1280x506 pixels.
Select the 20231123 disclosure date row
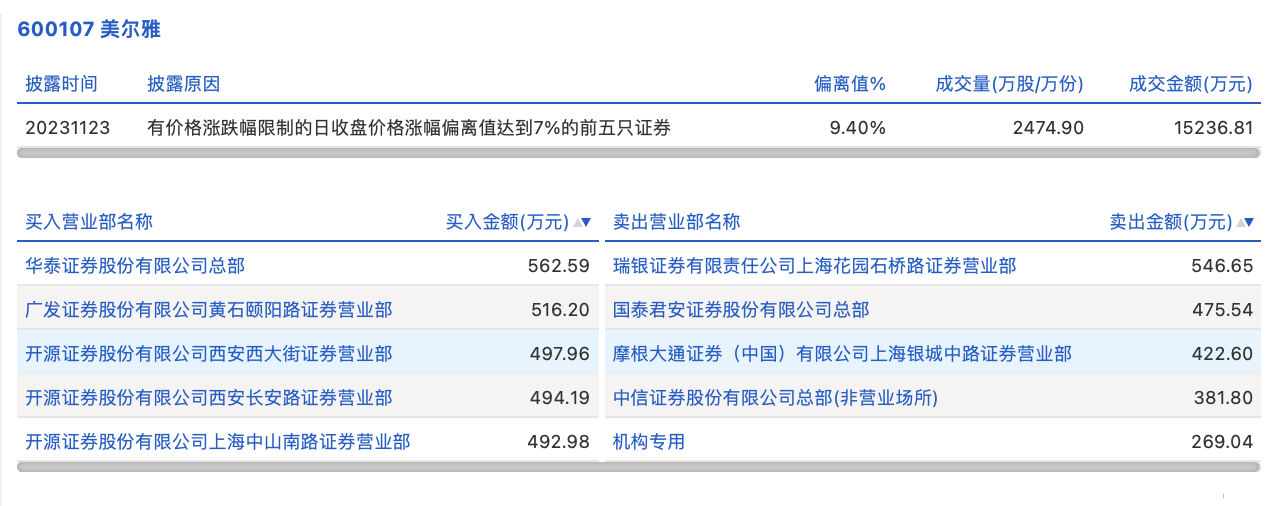point(68,128)
